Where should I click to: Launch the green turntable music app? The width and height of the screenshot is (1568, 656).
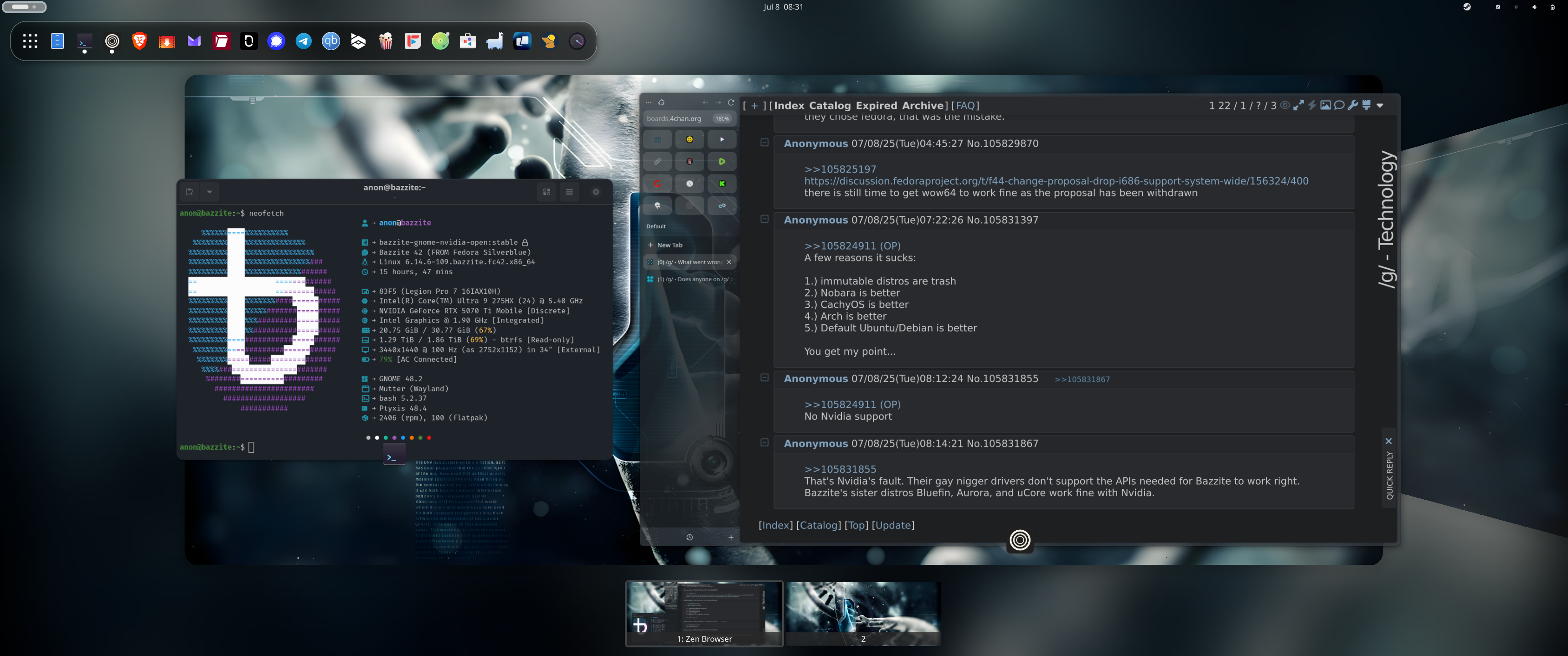pos(441,41)
